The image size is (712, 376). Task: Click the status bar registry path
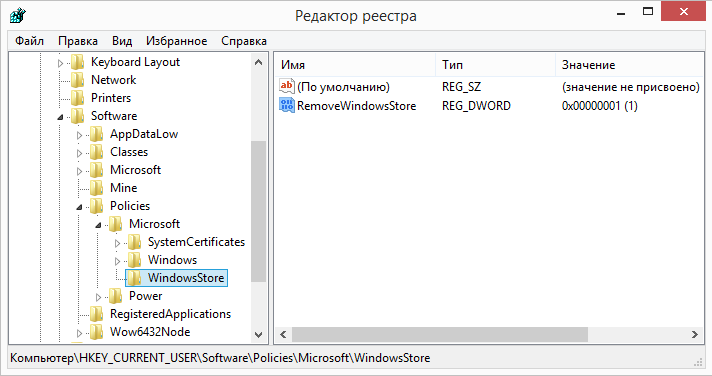220,358
